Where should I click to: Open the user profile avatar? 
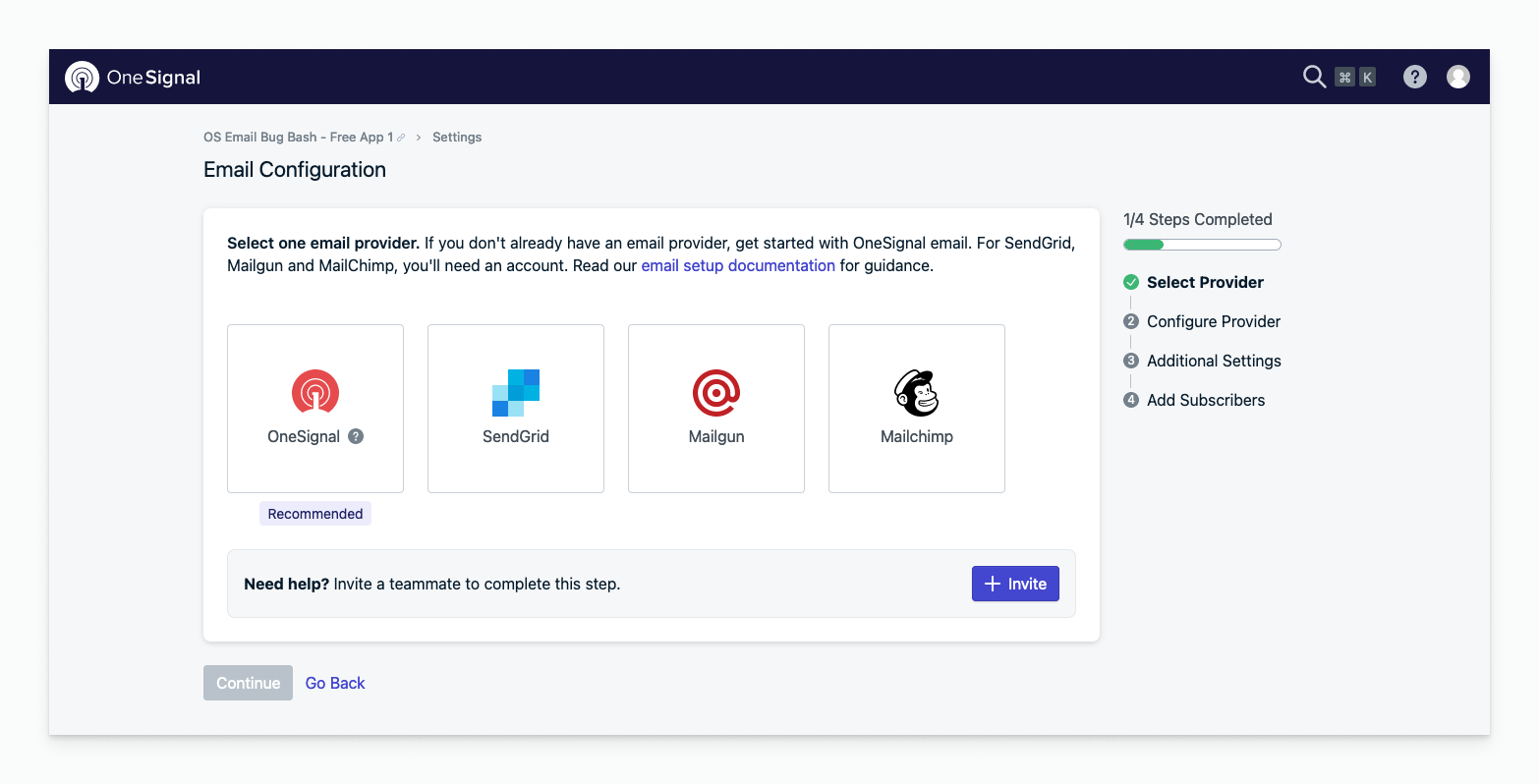[x=1458, y=77]
